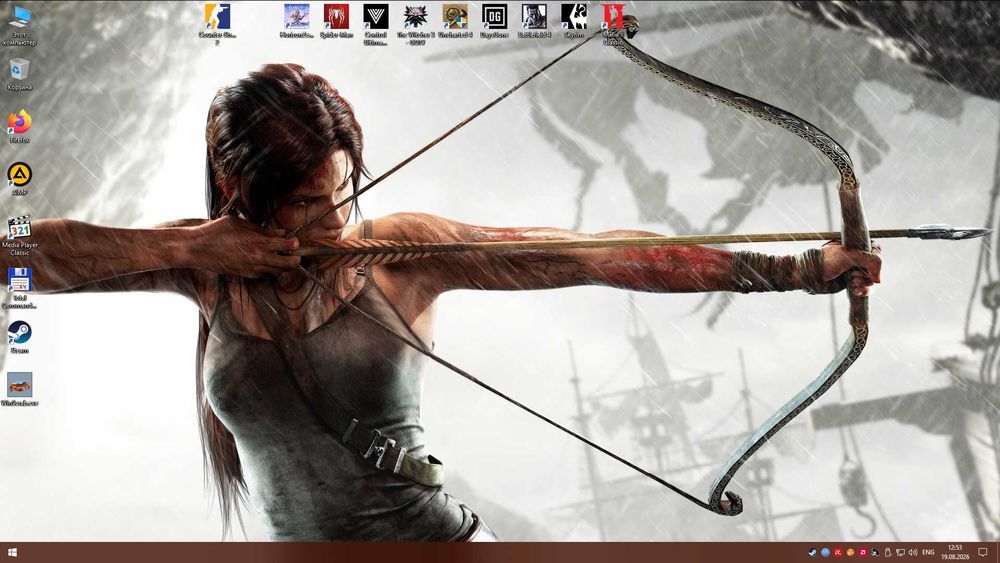
Task: Select the Skyrim dragon logo shortcut
Action: 573,21
